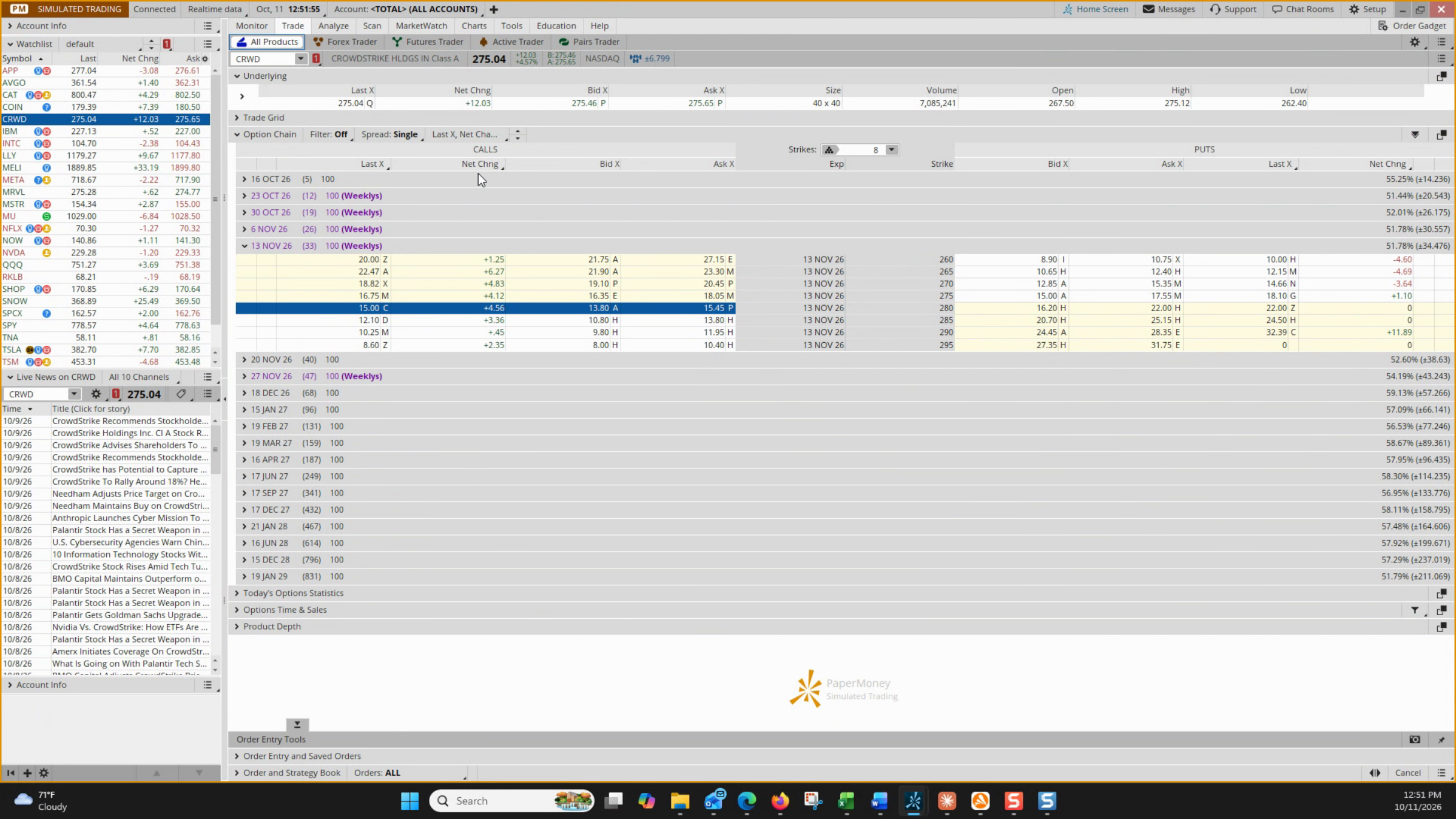
Task: Open Trade tab settings gear
Action: point(1415,42)
